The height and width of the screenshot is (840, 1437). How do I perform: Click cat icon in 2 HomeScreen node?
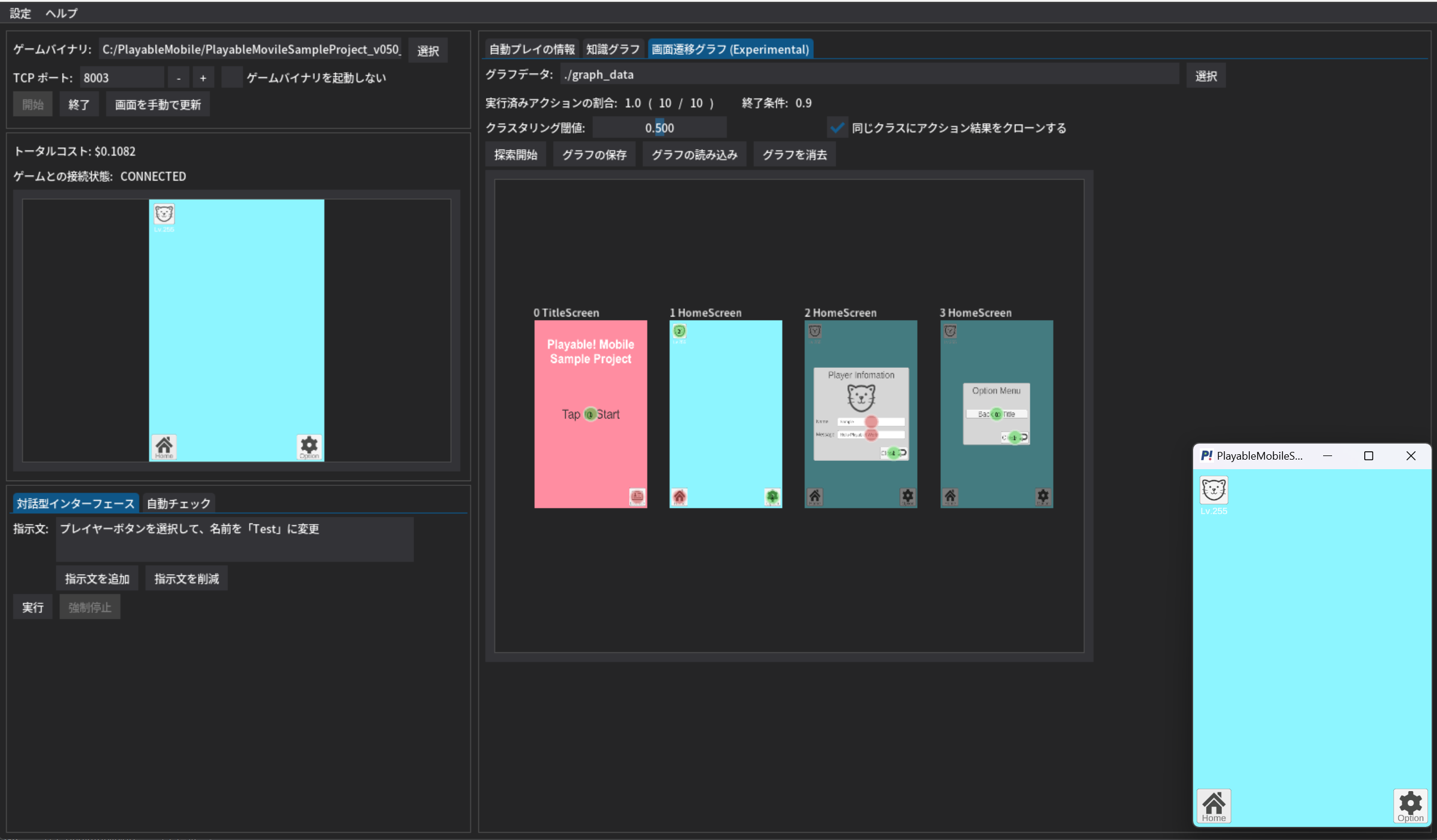click(x=815, y=331)
